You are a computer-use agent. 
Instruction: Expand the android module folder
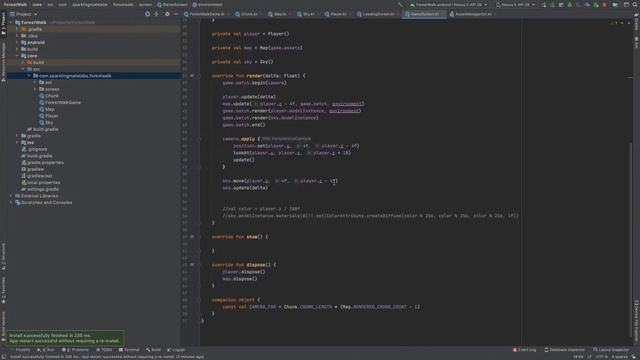click(x=17, y=42)
